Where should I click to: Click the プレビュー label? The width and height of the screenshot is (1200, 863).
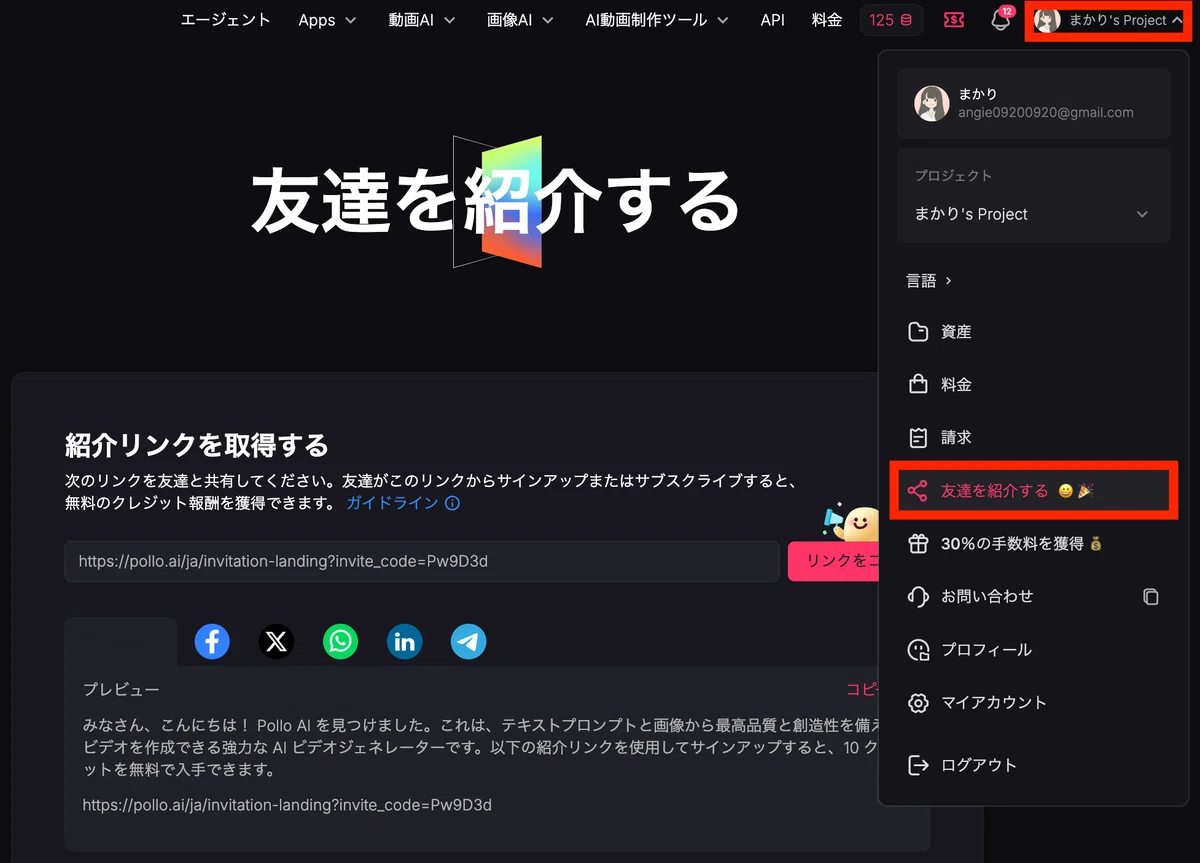[121, 690]
